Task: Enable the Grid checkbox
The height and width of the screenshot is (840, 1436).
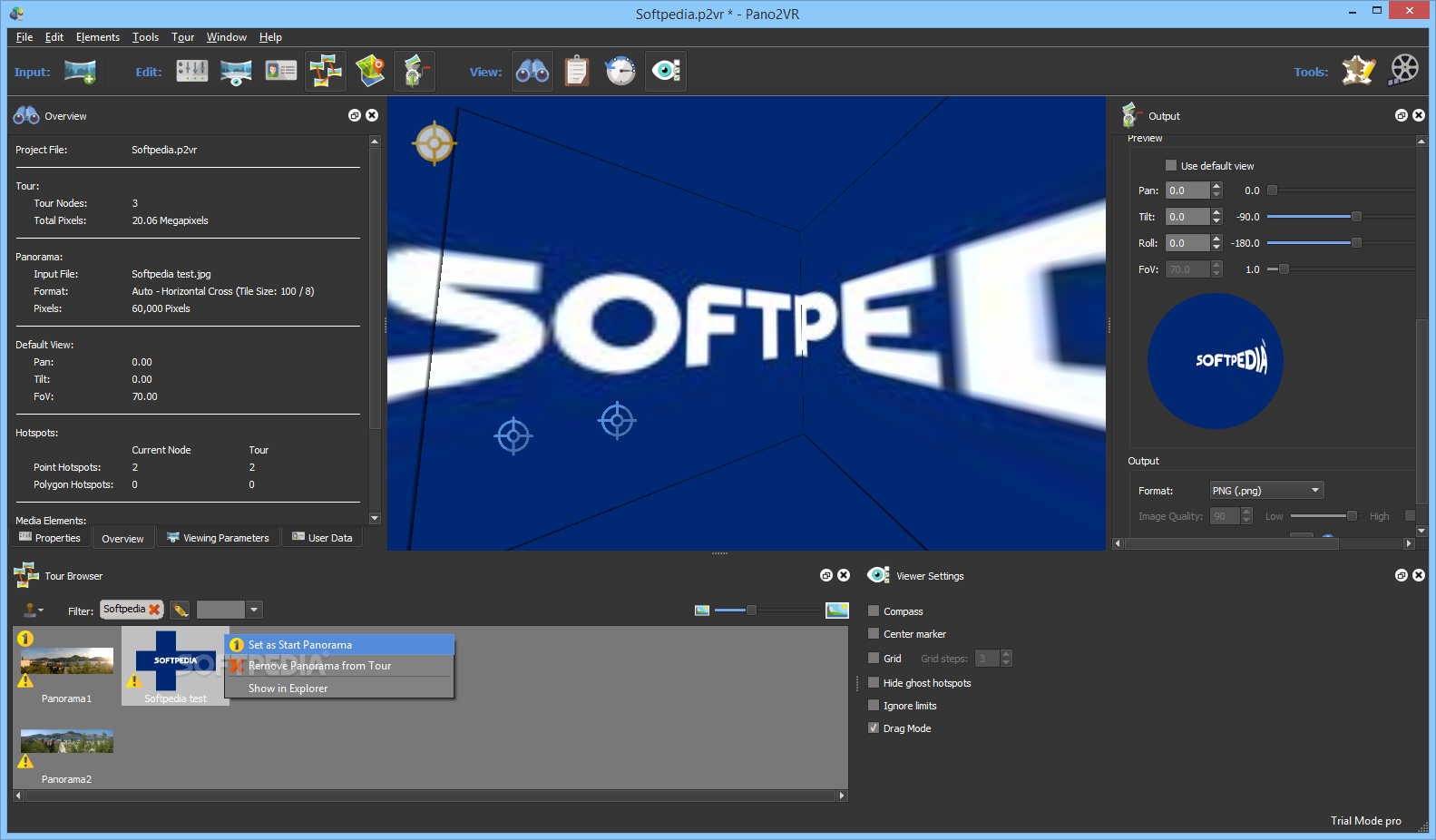Action: pyautogui.click(x=874, y=658)
